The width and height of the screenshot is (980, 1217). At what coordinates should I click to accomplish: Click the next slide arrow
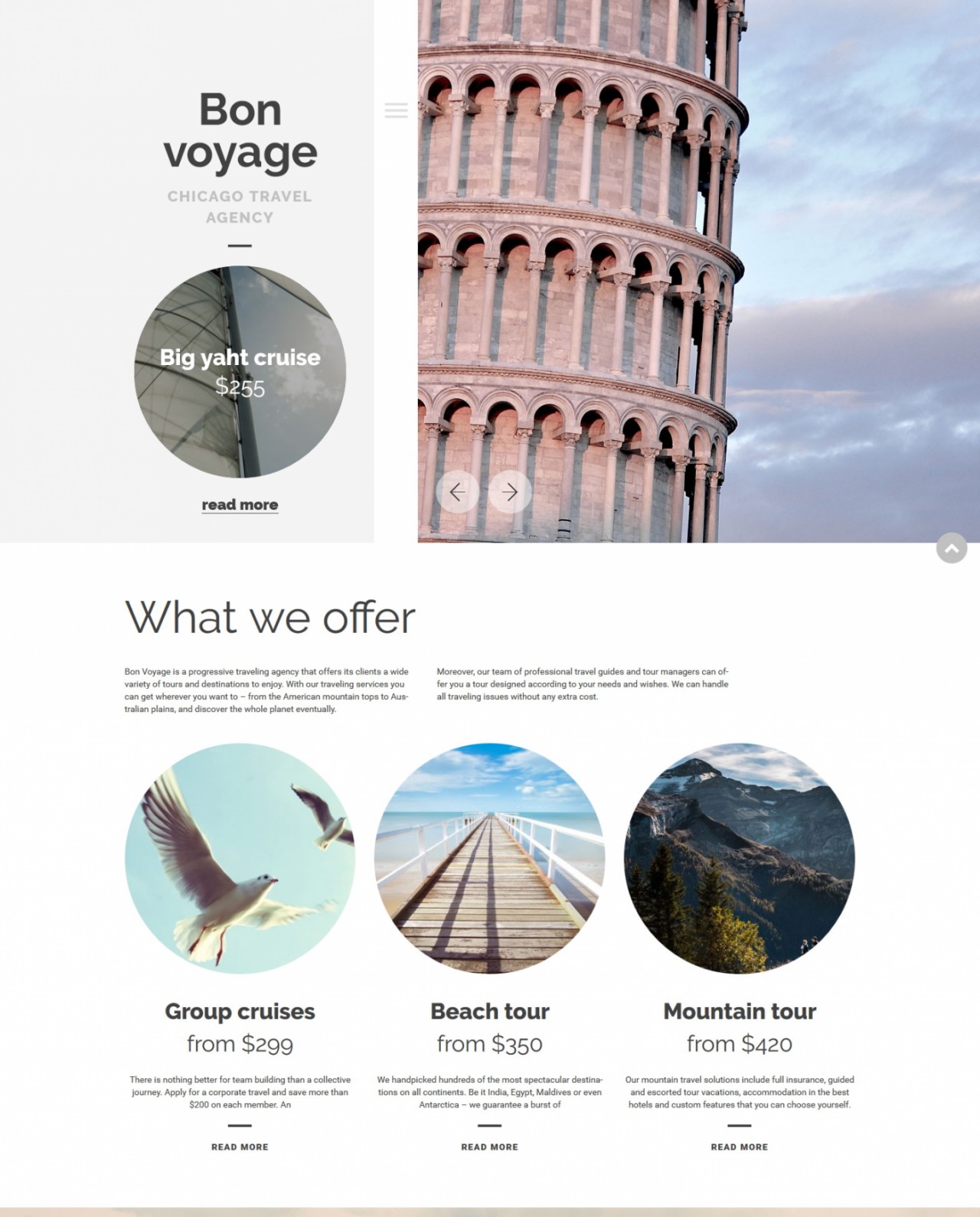(510, 492)
